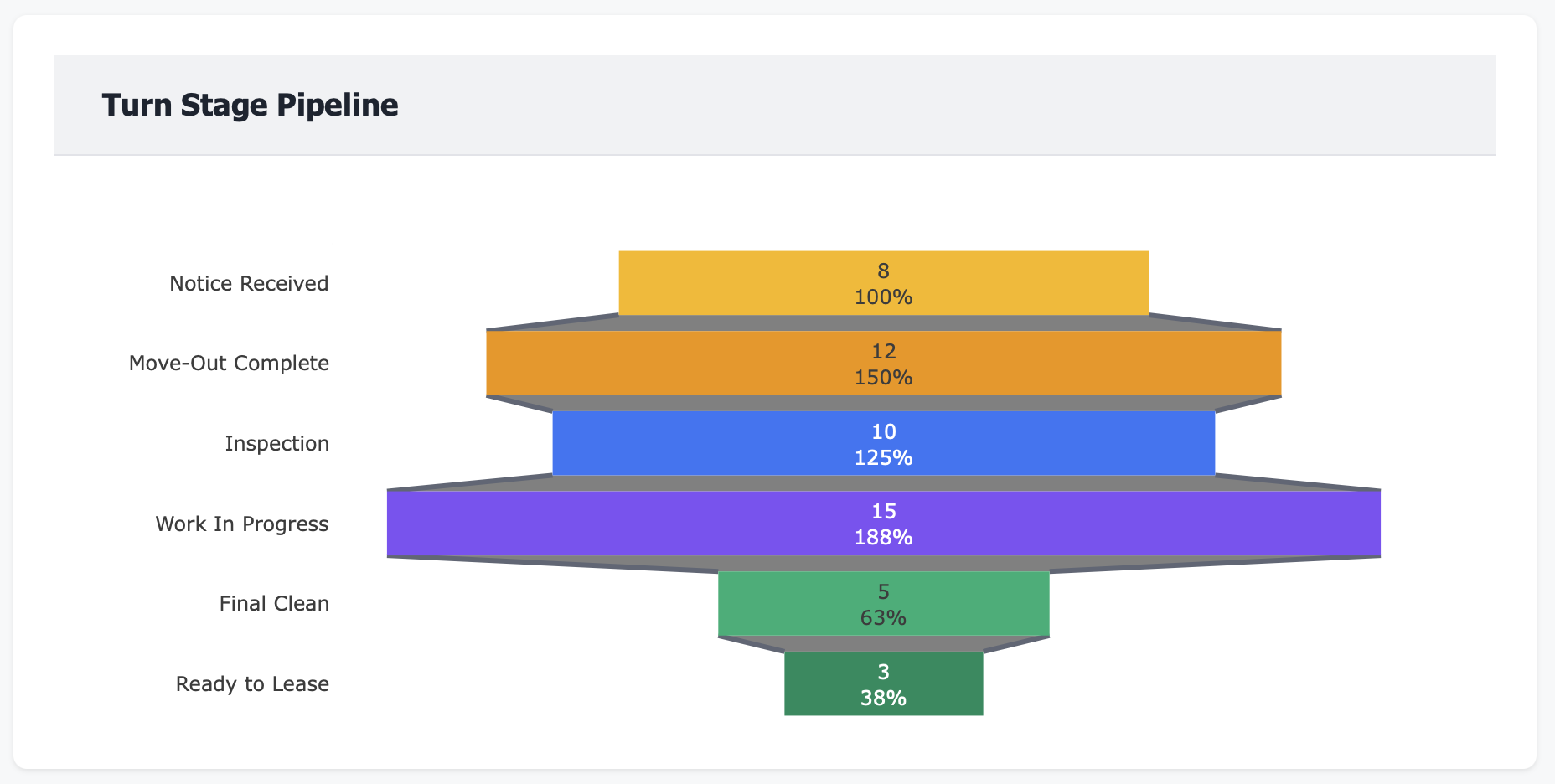This screenshot has width=1555, height=784.
Task: Select the "Final Clean" axis label
Action: click(274, 604)
